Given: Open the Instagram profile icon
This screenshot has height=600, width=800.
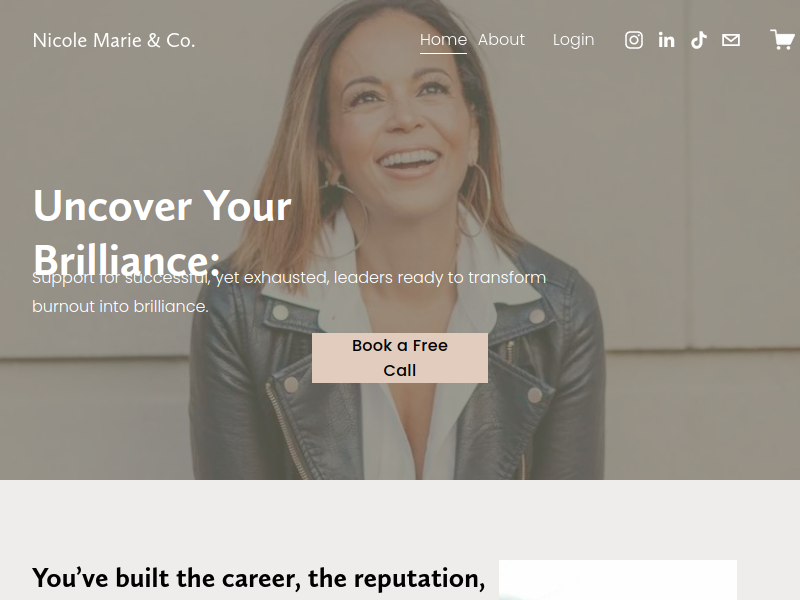Looking at the screenshot, I should tap(634, 40).
